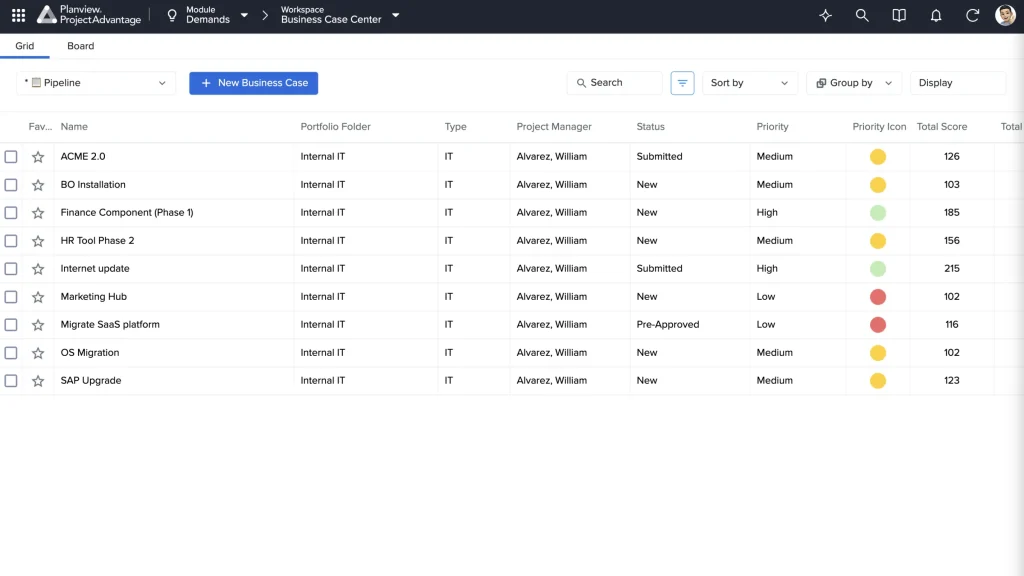Open the Display options dropdown
This screenshot has width=1024, height=576.
click(x=957, y=83)
